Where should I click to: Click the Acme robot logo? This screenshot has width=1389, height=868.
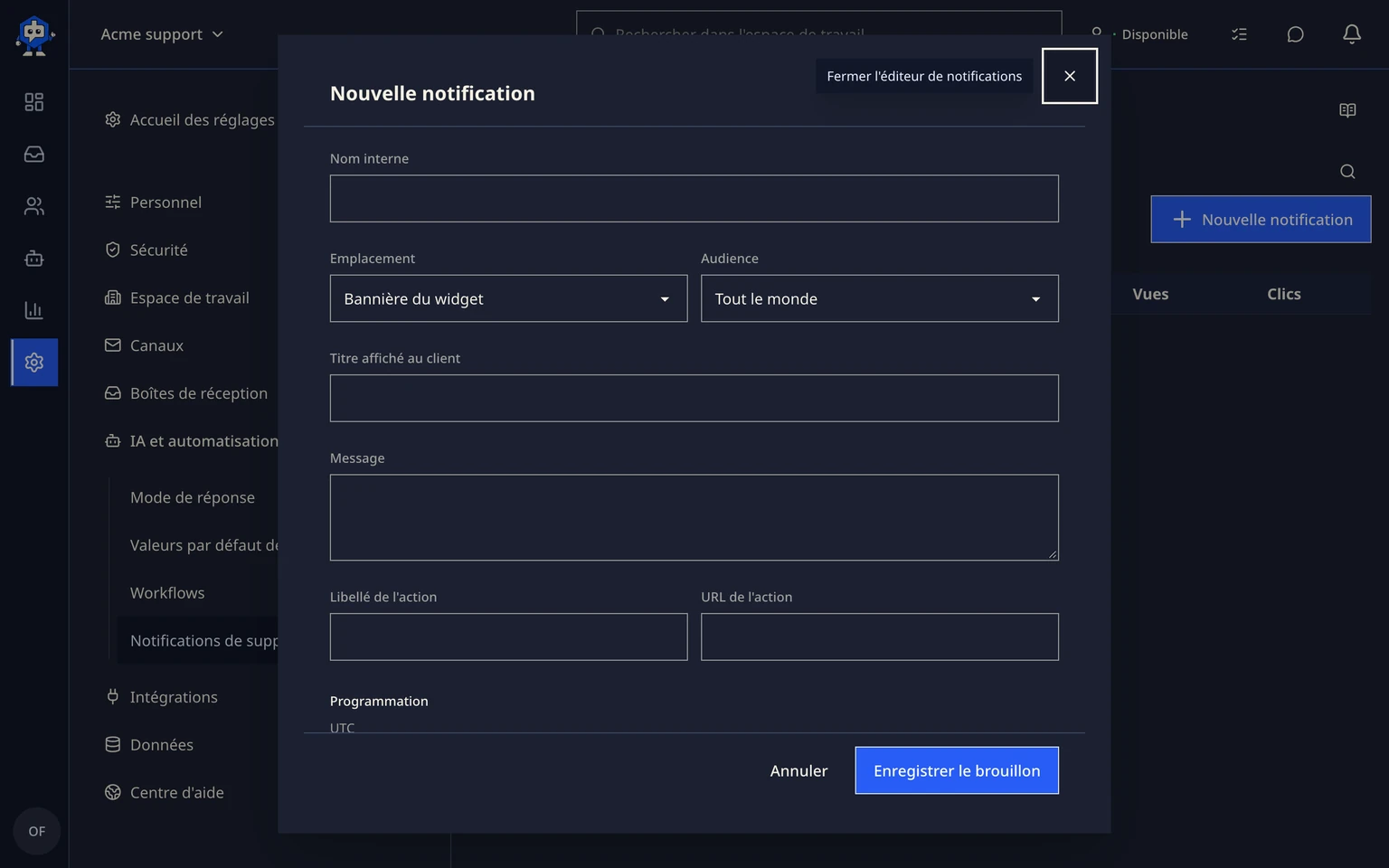pos(34,34)
